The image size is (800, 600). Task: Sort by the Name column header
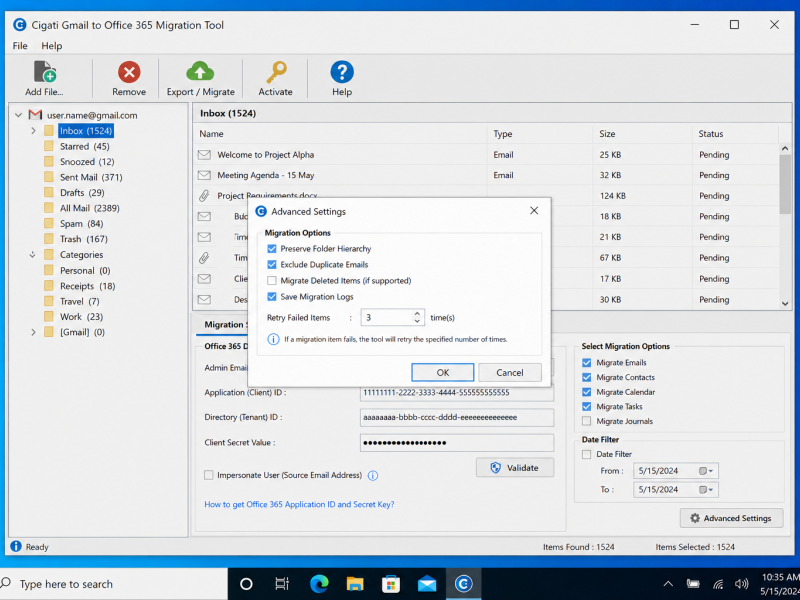click(212, 134)
